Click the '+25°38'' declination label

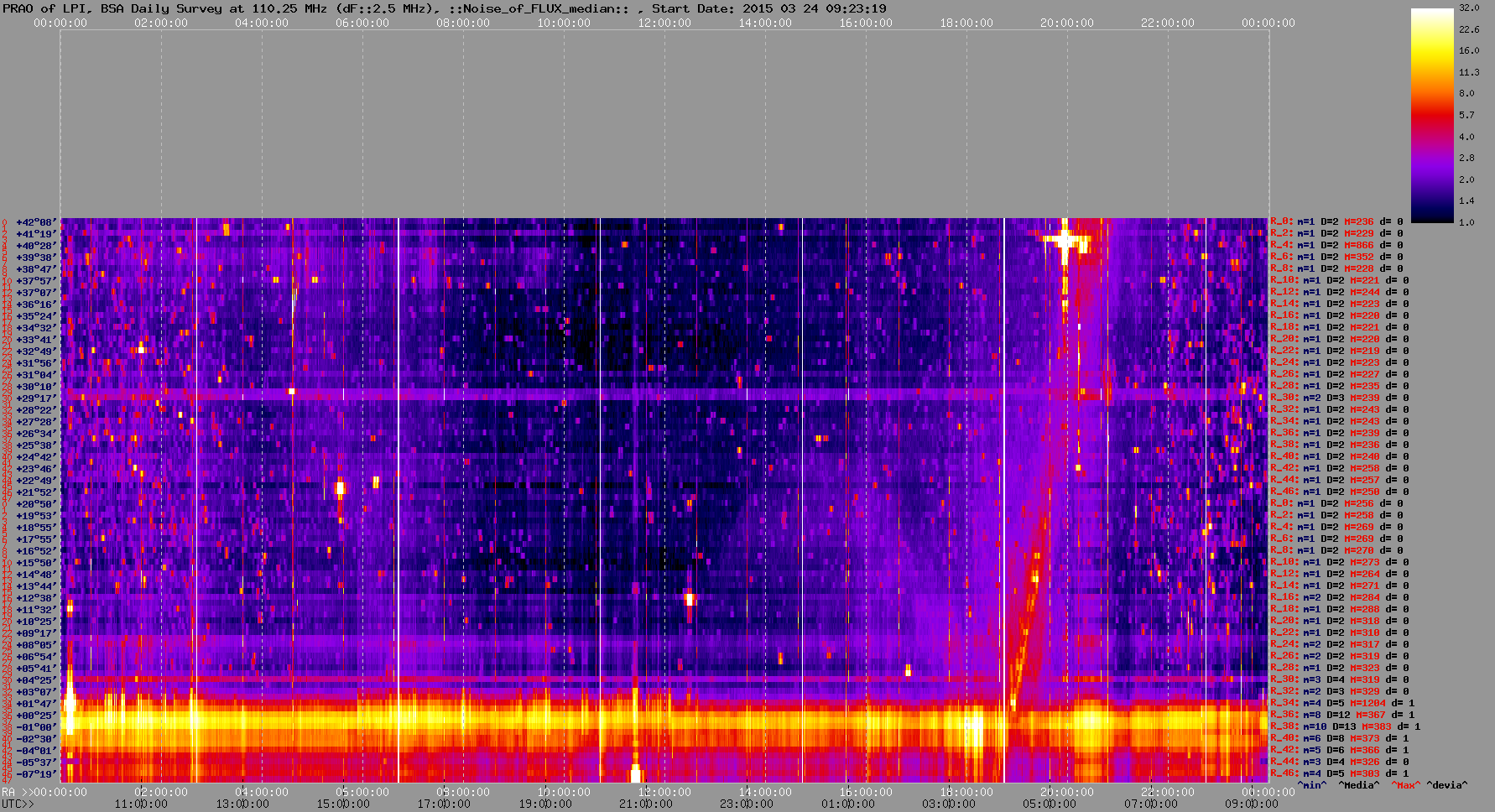point(36,445)
